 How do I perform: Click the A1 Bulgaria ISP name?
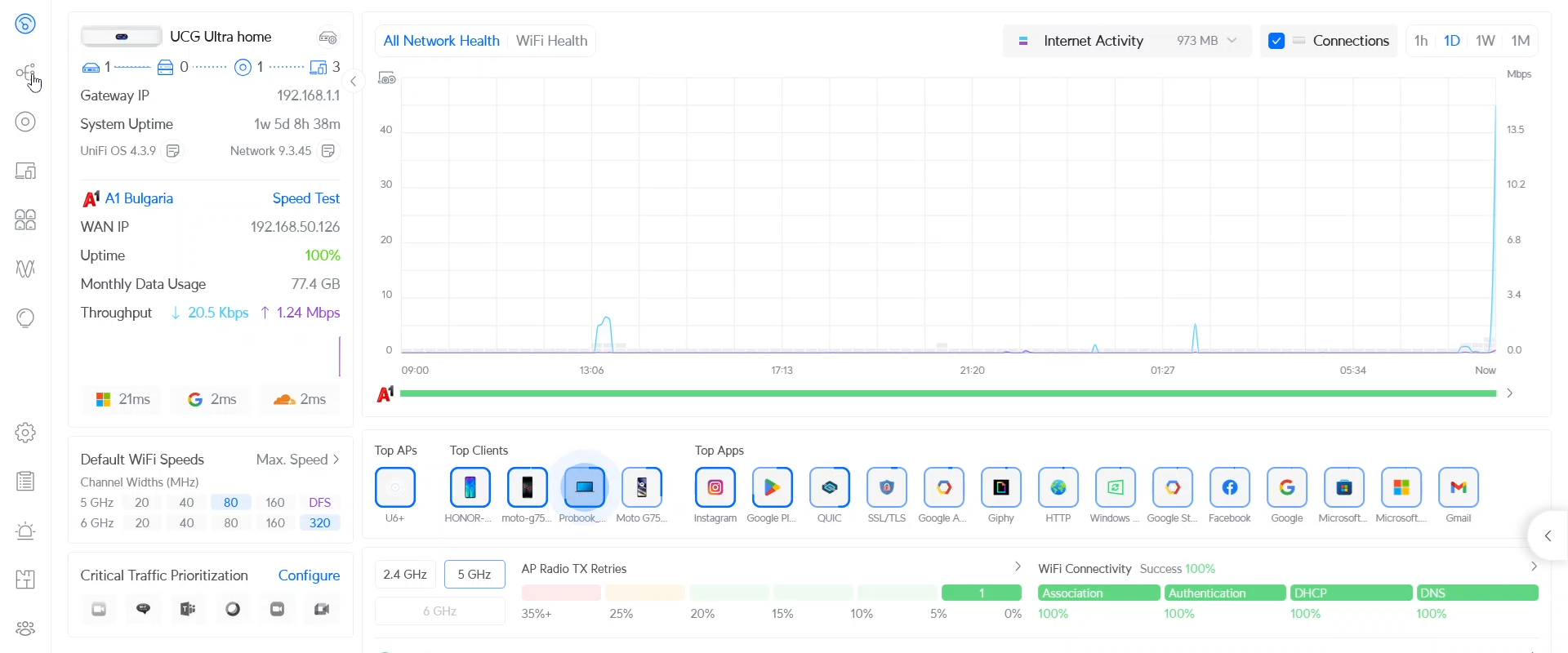click(x=139, y=198)
